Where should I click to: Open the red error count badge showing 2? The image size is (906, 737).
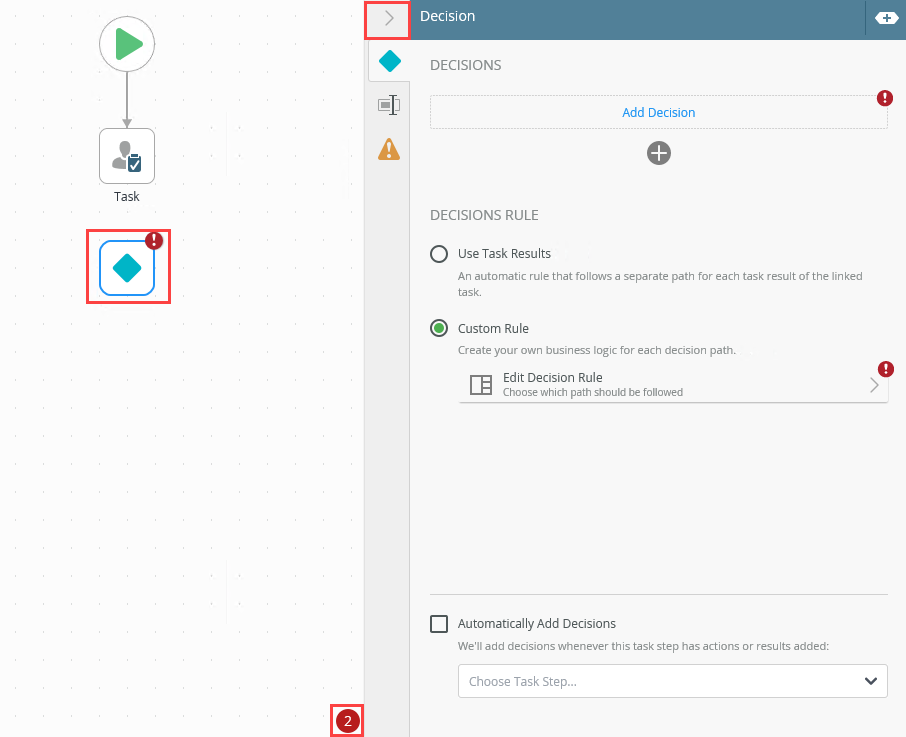pyautogui.click(x=348, y=721)
